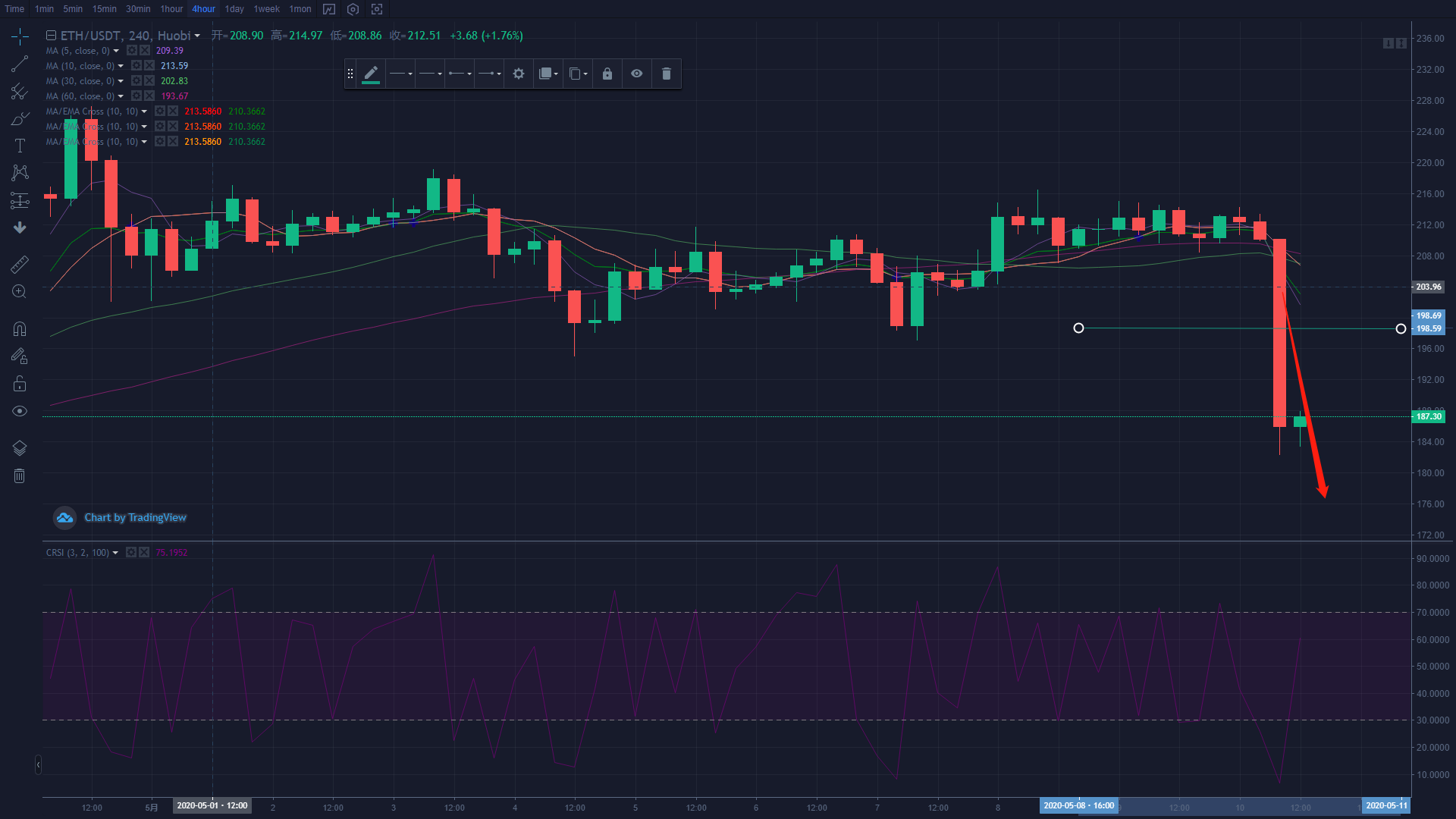
Task: Select the arrow down icon tool
Action: coord(20,227)
